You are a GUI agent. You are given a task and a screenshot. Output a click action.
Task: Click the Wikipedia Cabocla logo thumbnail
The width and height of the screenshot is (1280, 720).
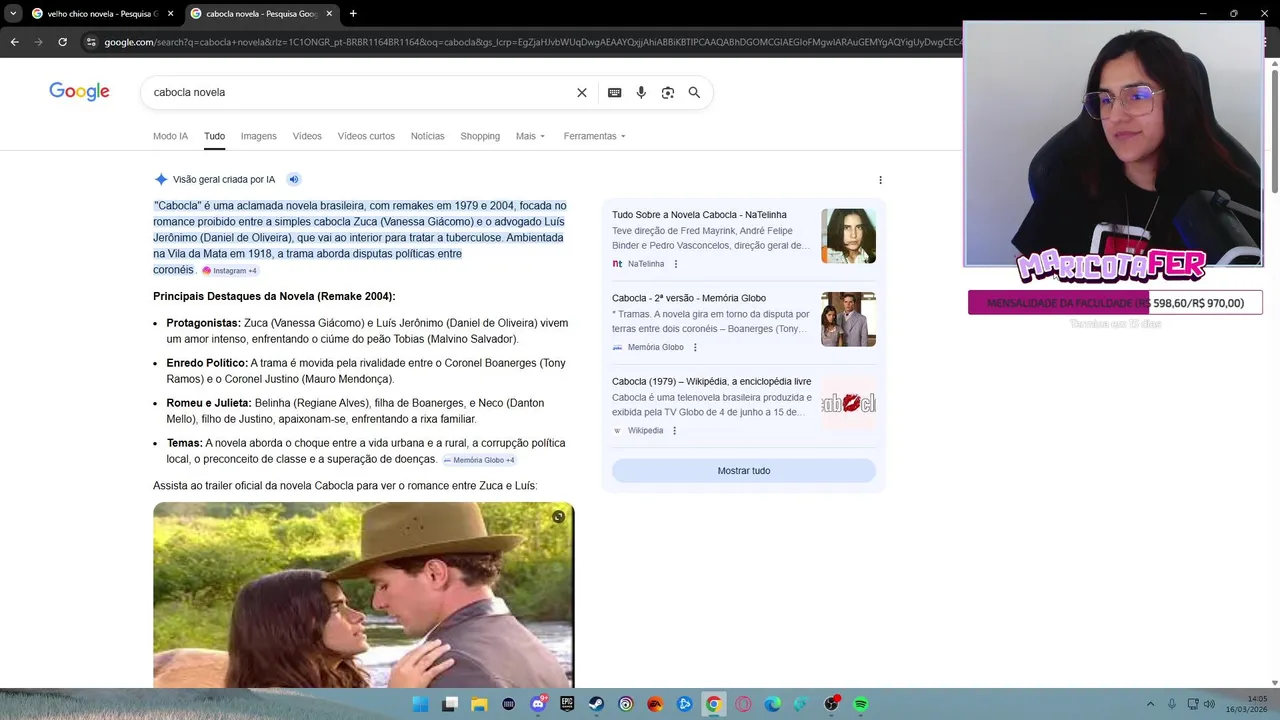tap(848, 403)
